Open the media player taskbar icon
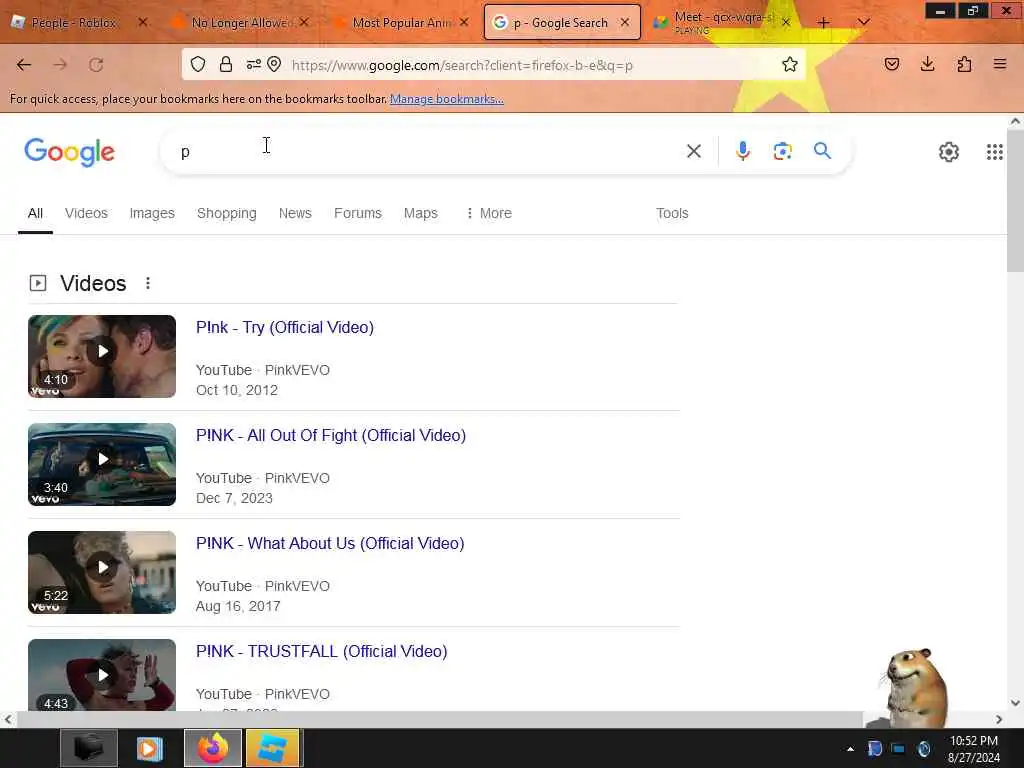 [150, 748]
